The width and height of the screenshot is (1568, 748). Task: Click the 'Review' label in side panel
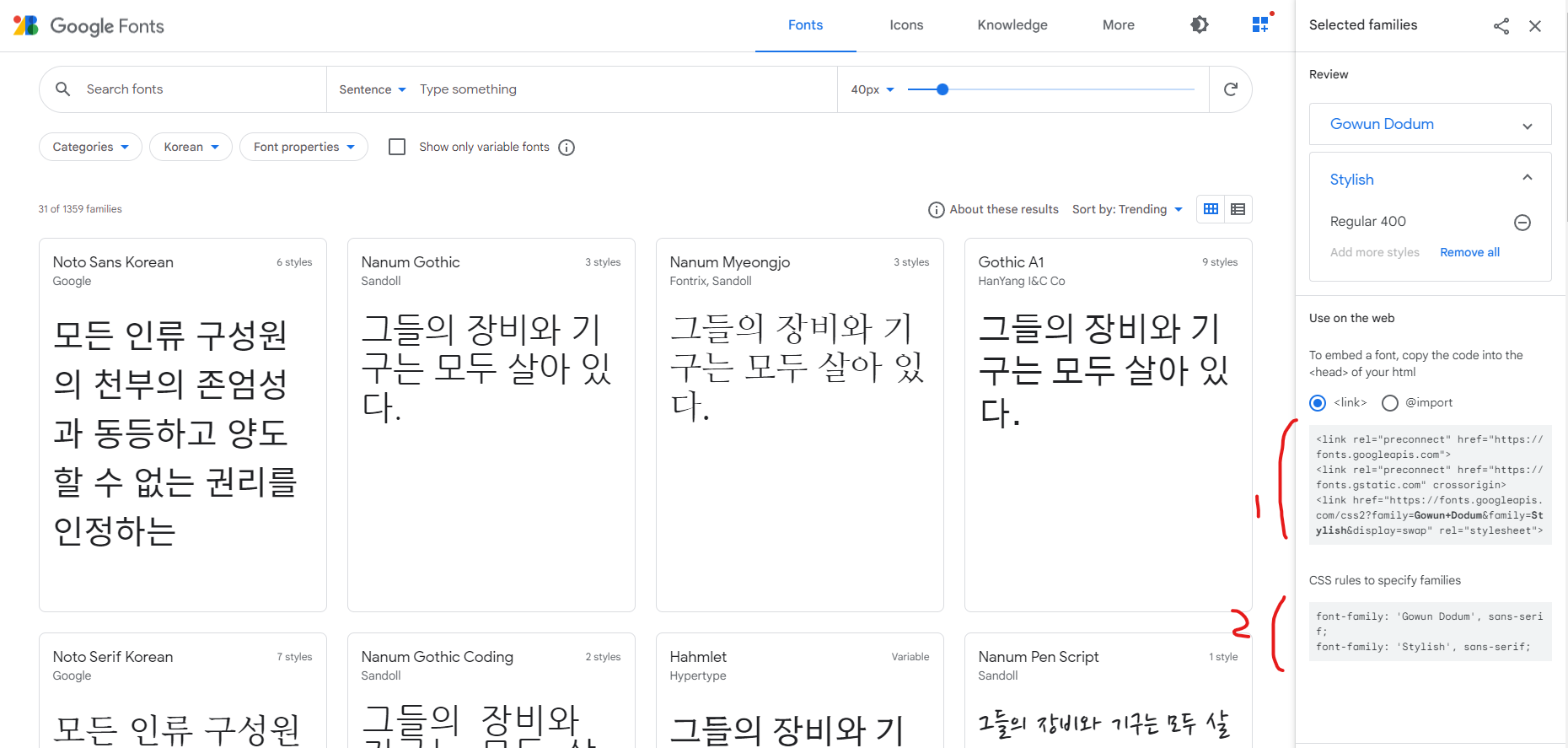coord(1328,74)
